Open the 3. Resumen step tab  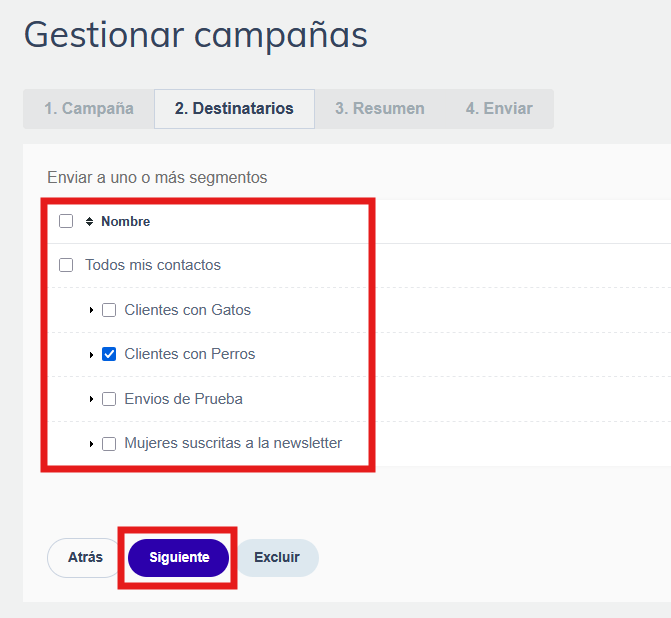coord(380,109)
